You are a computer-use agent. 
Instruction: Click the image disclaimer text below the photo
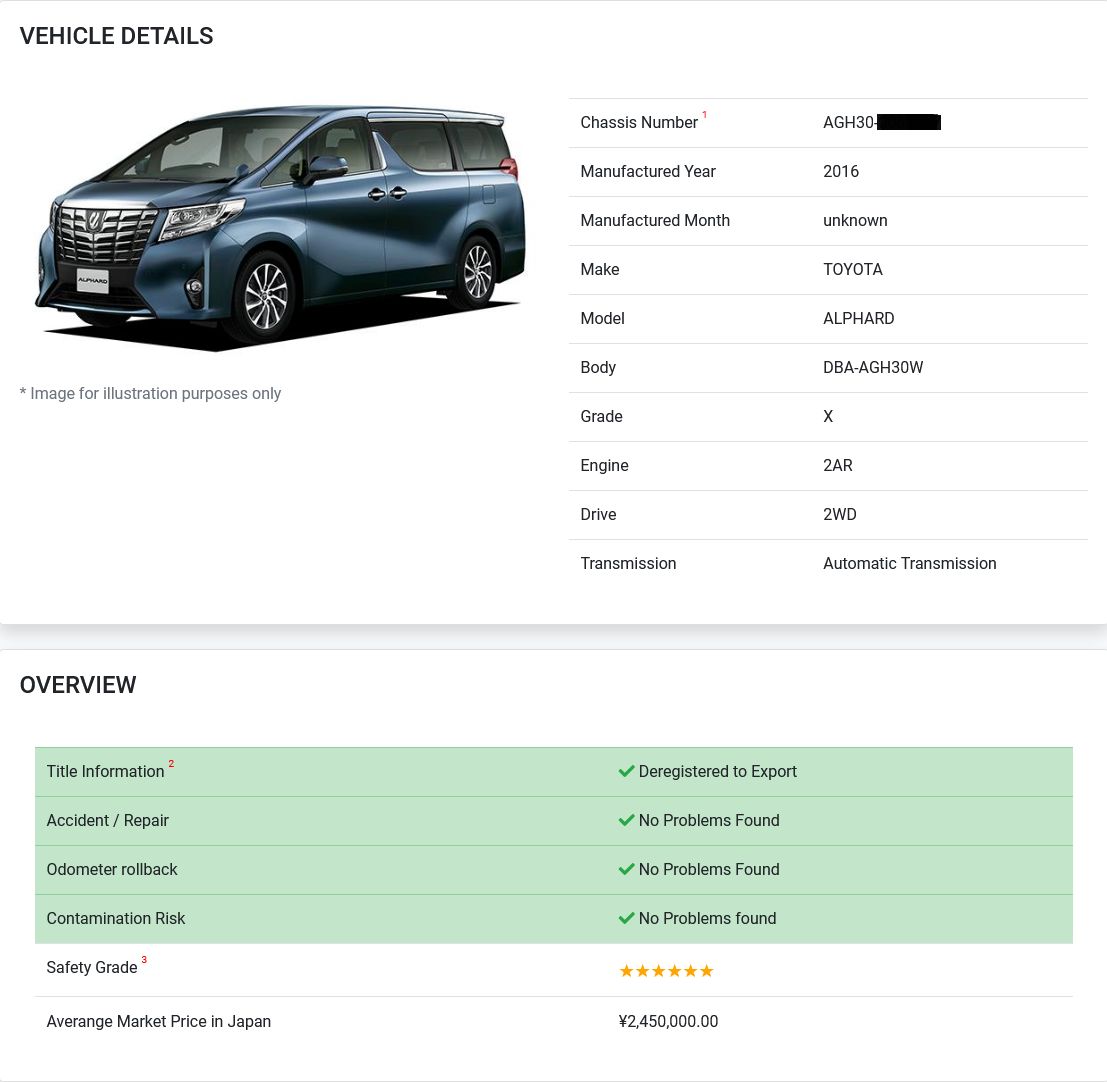coord(151,393)
